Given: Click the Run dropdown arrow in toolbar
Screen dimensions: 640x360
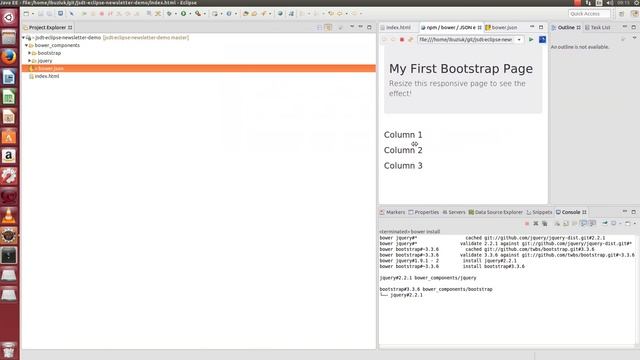Looking at the screenshot, I should coord(190,14).
